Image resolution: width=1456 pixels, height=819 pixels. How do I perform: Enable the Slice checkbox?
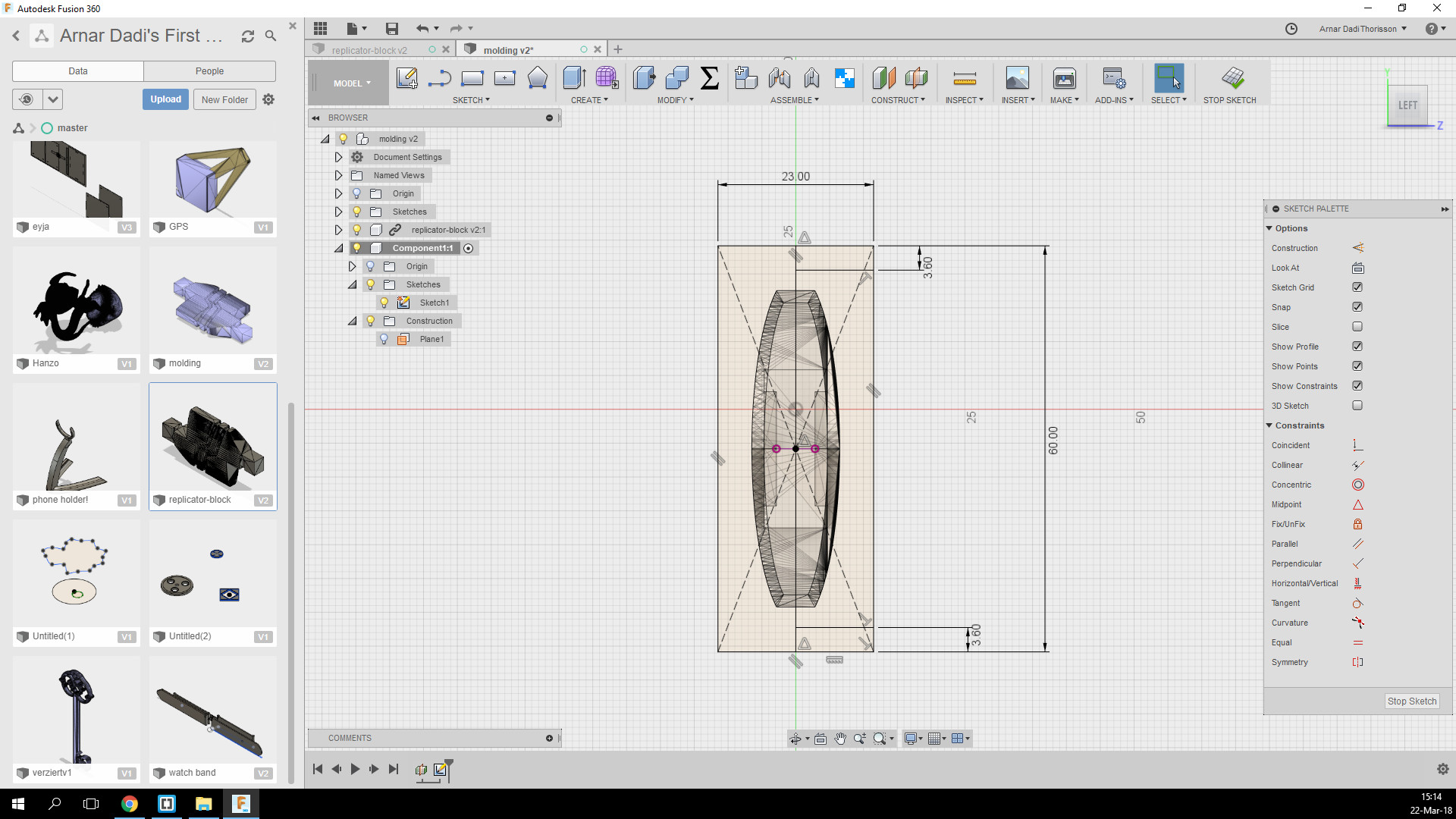[1357, 327]
